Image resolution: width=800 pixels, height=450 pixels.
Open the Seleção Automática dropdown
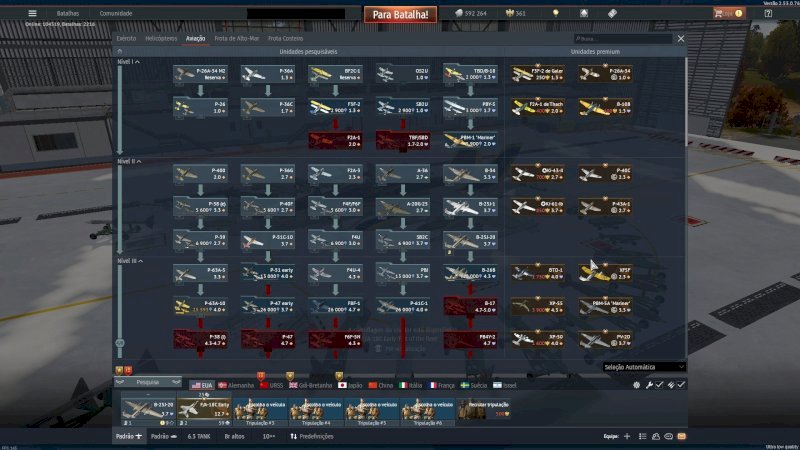(645, 367)
